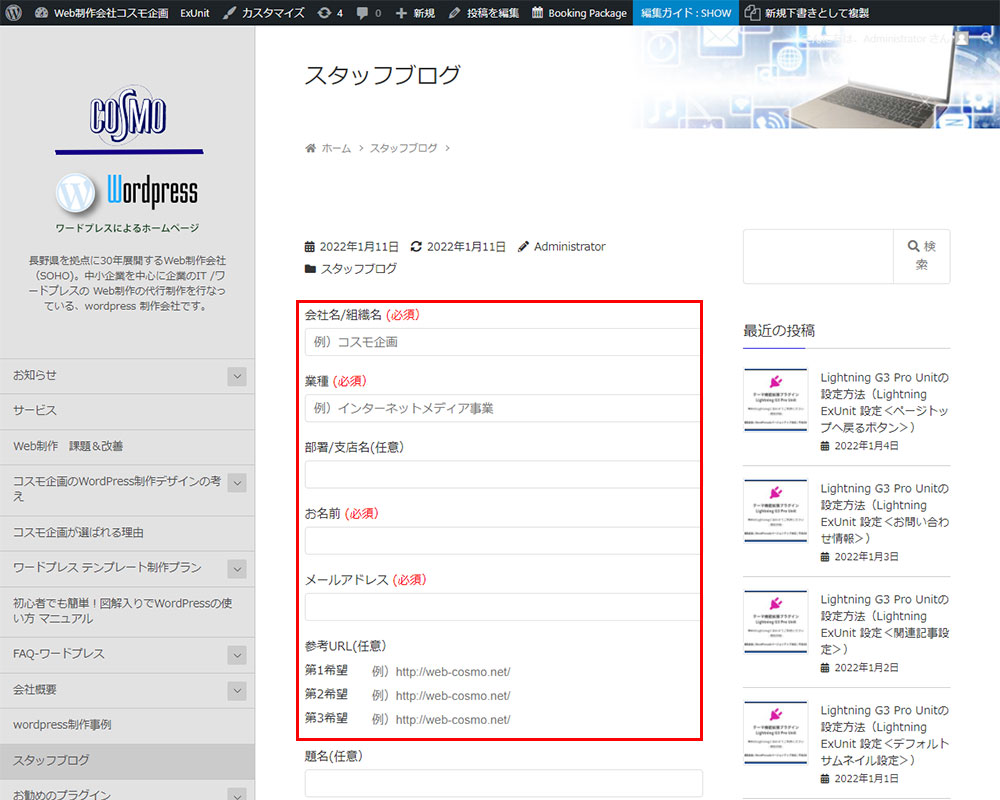Expand ワードプレス テンプレート制作プラン submenu arrow
This screenshot has height=800, width=1000.
coord(237,569)
